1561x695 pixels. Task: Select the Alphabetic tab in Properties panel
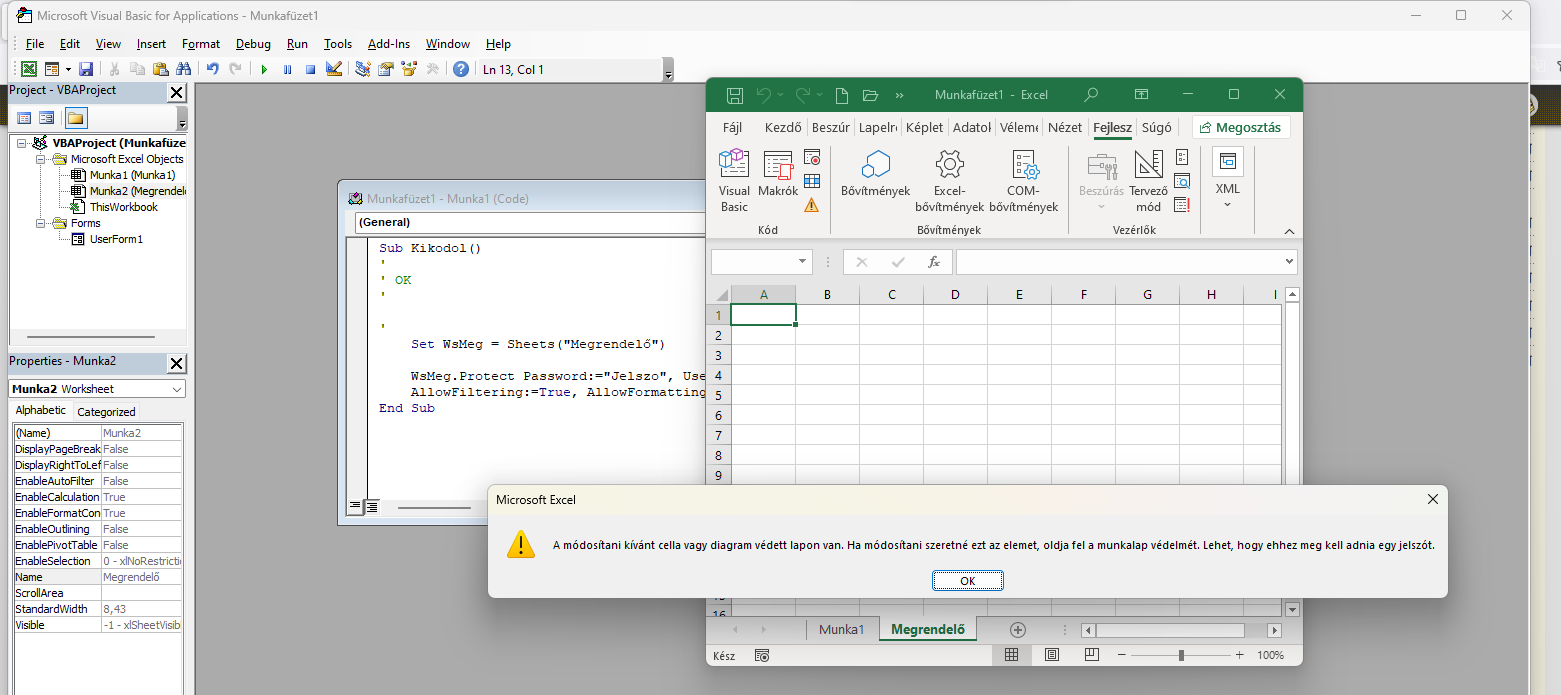41,411
